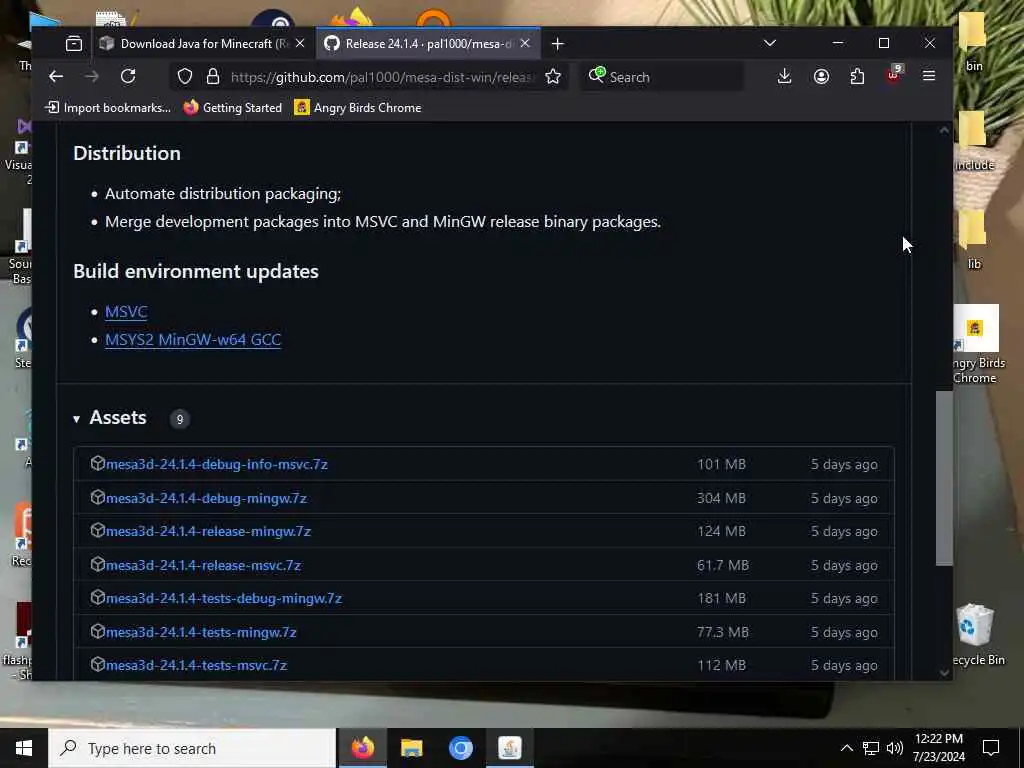Click scrollbar down arrow
This screenshot has height=768, width=1024.
(944, 673)
